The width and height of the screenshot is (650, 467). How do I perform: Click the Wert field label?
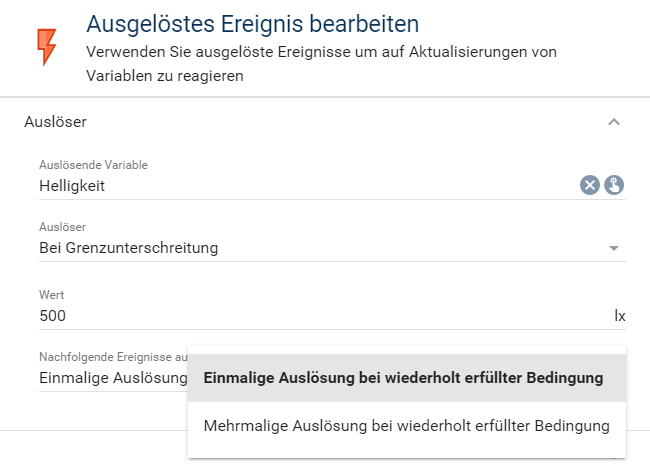pyautogui.click(x=51, y=295)
